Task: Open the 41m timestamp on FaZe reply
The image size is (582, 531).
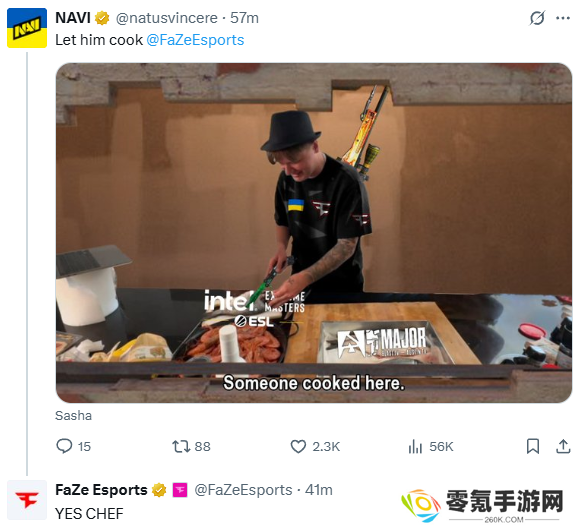Action: click(x=318, y=490)
